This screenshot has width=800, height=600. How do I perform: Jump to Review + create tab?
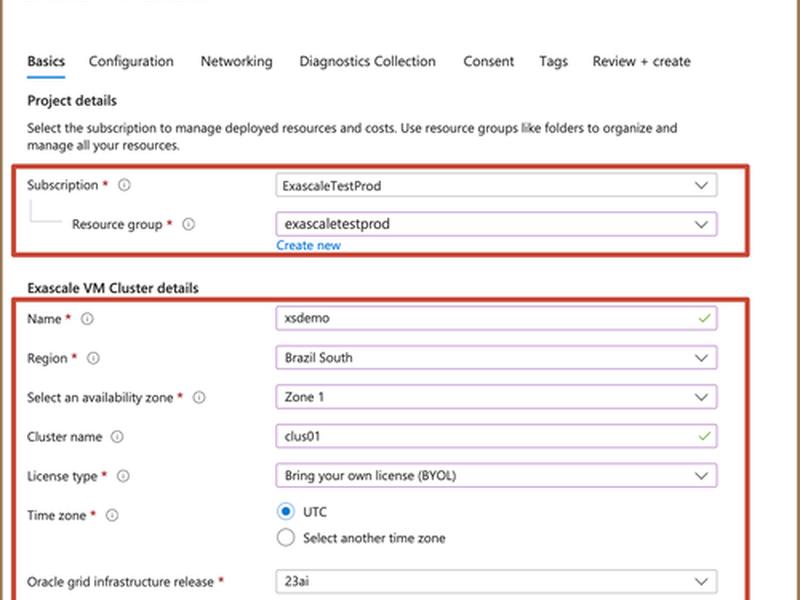(x=641, y=61)
